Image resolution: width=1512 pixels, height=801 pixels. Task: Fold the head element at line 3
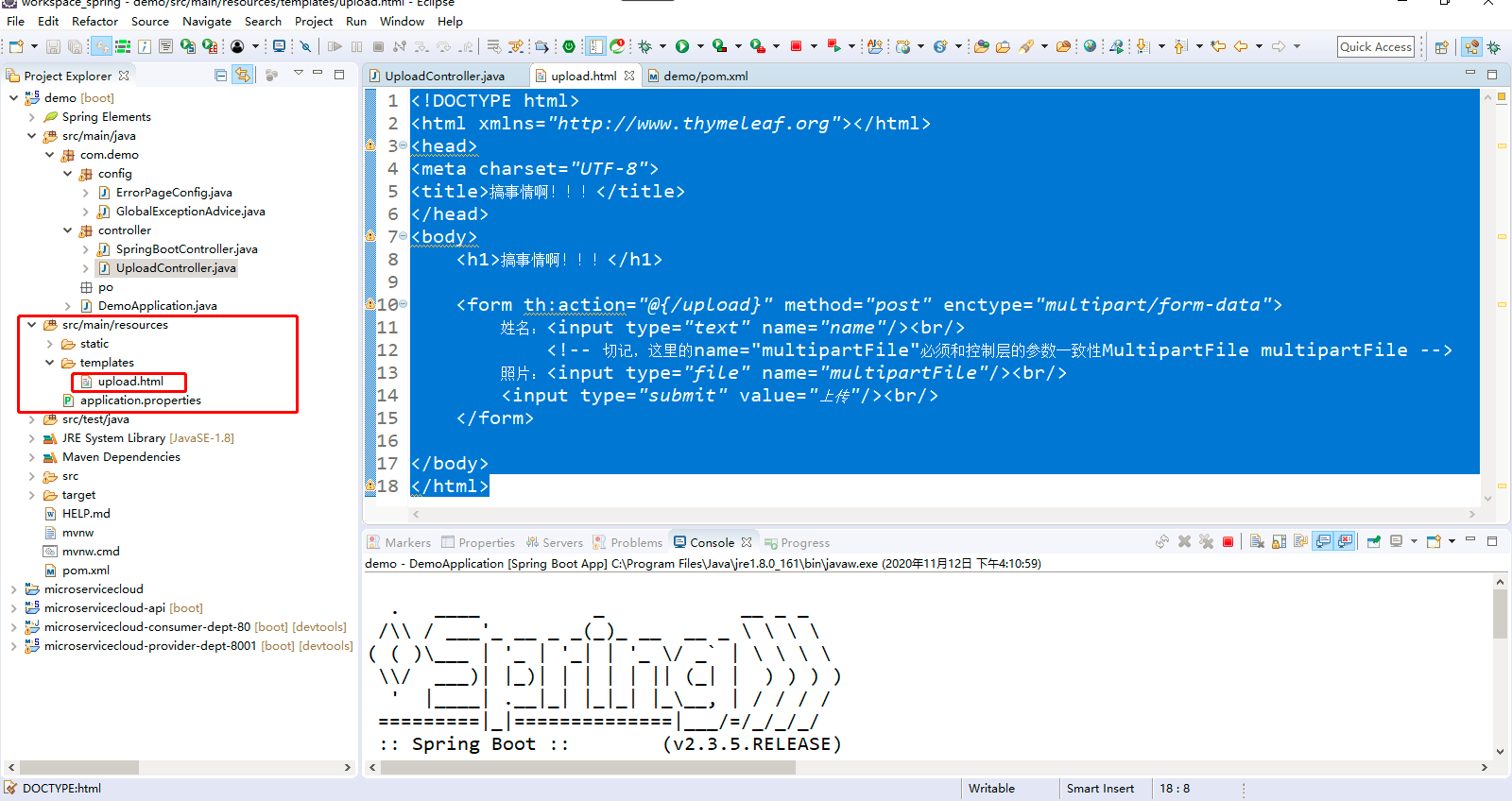click(404, 145)
